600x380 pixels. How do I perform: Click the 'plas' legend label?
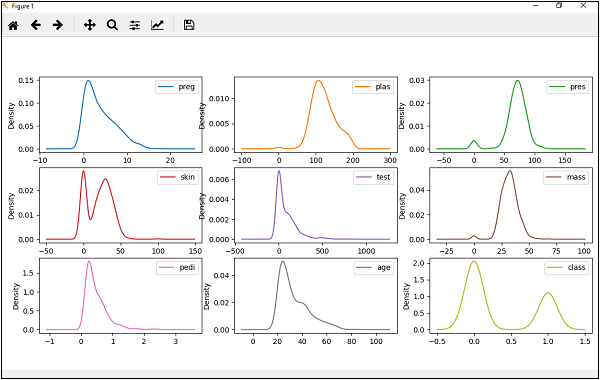tap(383, 87)
